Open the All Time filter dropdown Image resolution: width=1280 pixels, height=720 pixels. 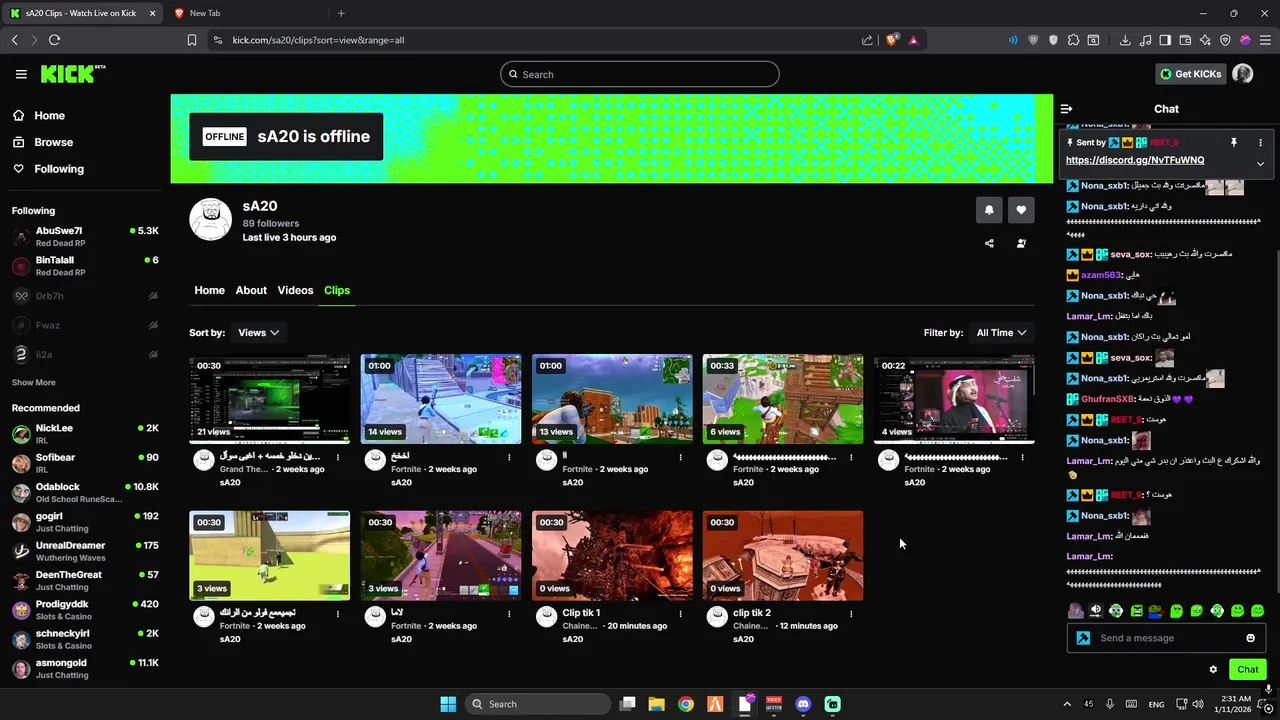point(1002,333)
